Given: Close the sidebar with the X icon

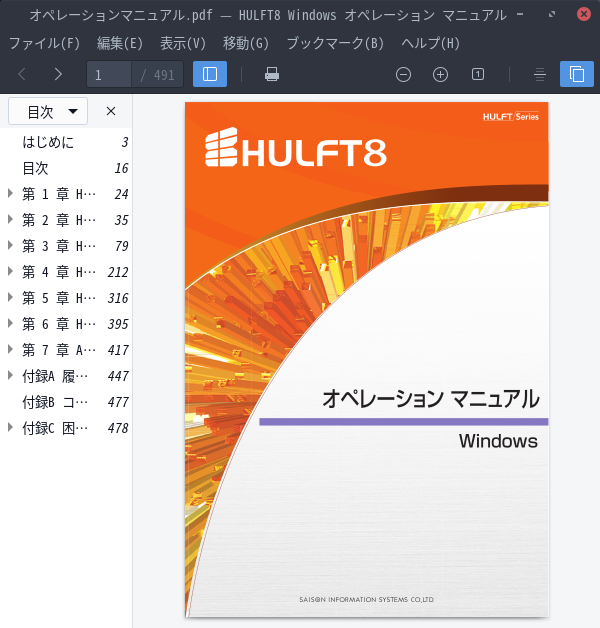Looking at the screenshot, I should (x=111, y=111).
